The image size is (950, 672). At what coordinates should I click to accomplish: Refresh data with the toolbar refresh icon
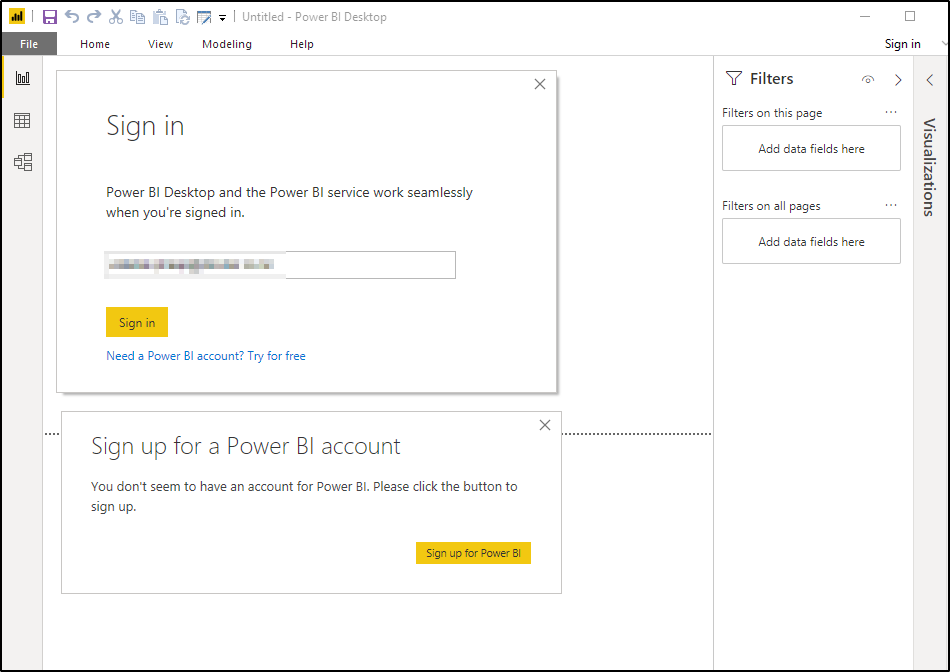(x=182, y=16)
